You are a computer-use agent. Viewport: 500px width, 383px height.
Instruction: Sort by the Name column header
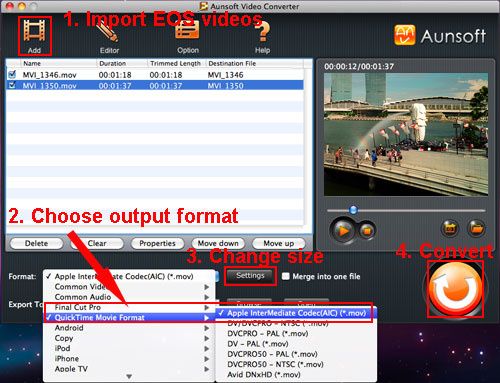tap(59, 63)
